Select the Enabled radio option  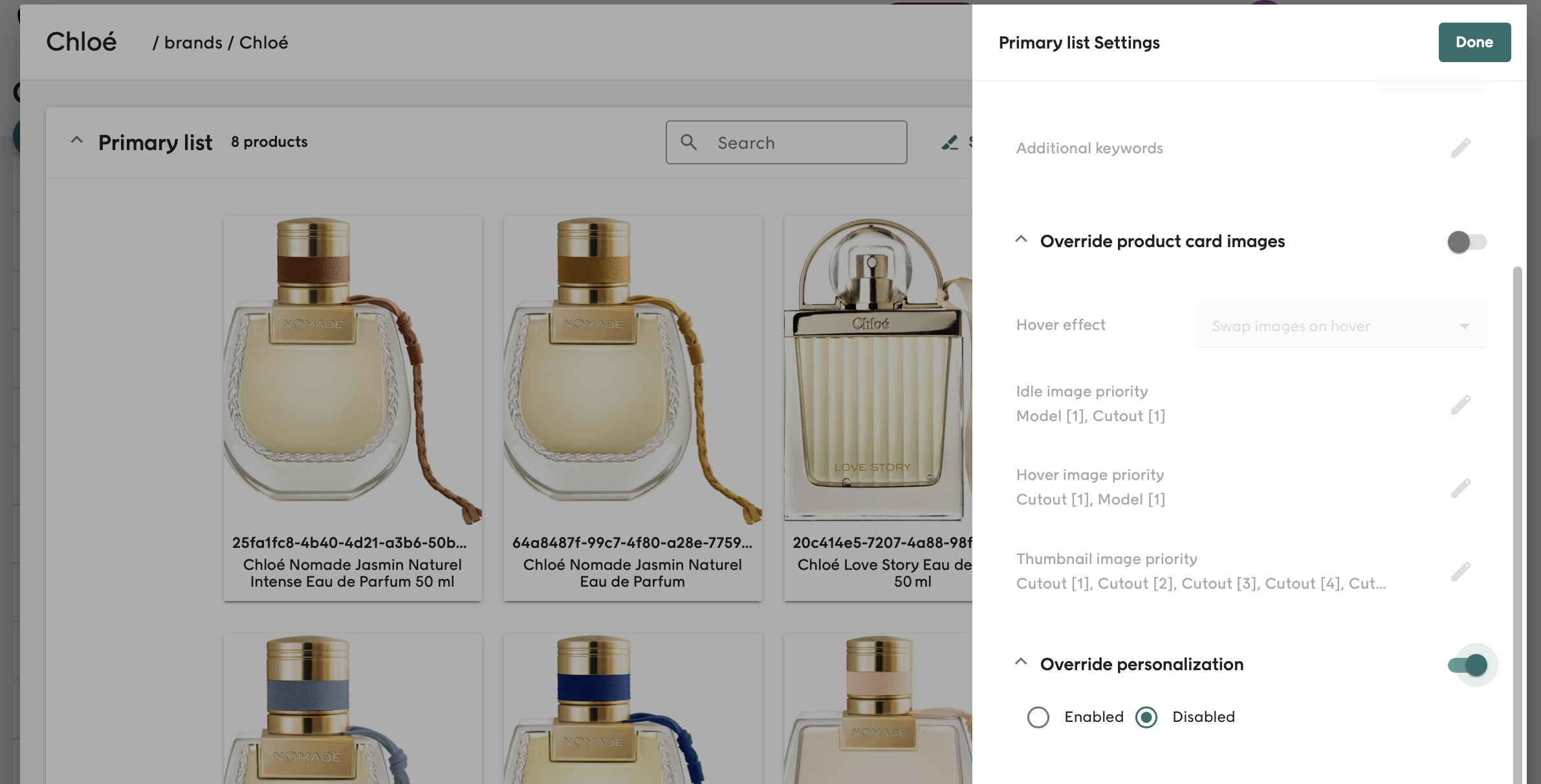(1038, 717)
